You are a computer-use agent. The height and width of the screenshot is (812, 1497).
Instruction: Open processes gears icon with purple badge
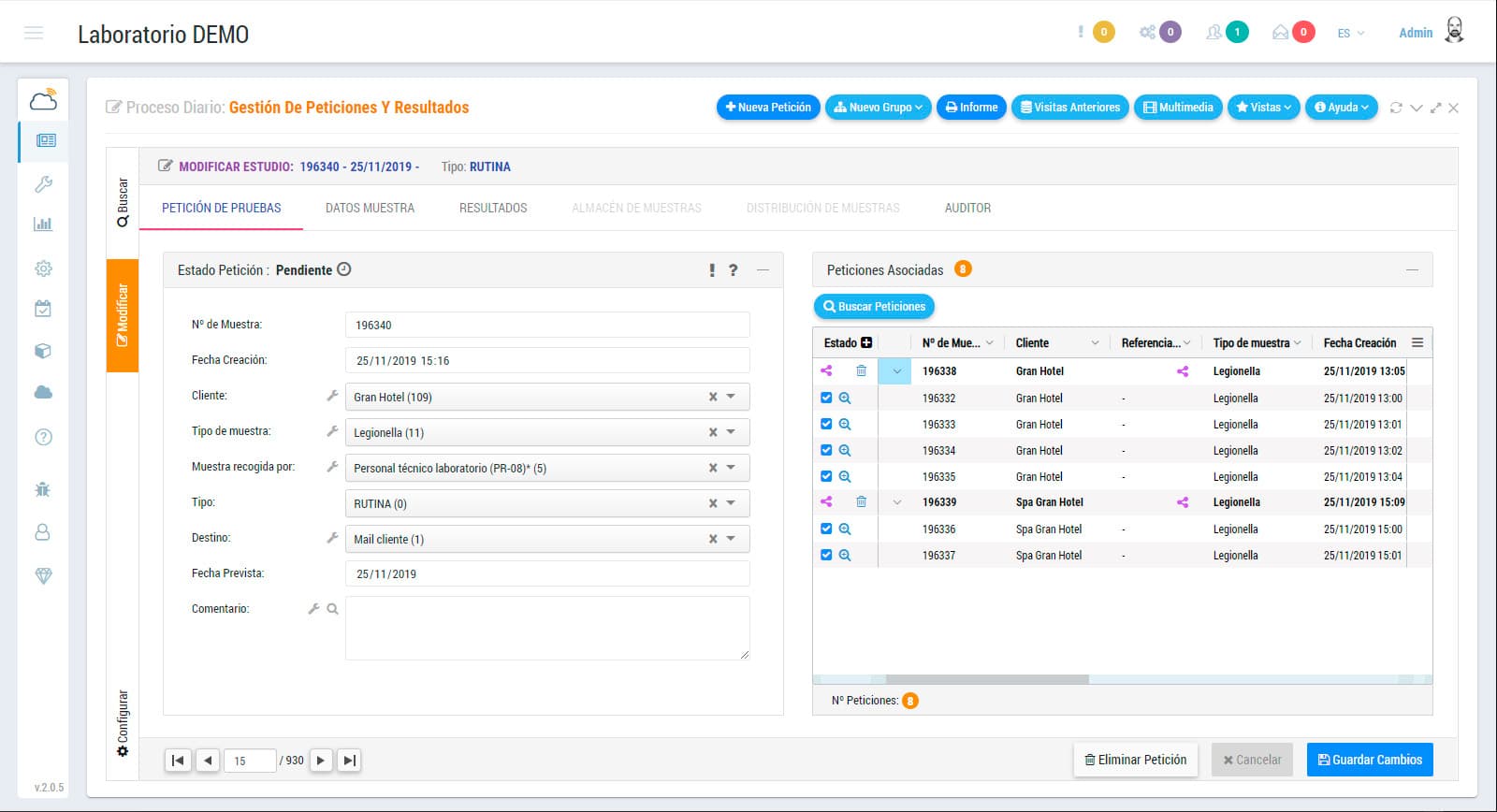coord(1159,32)
